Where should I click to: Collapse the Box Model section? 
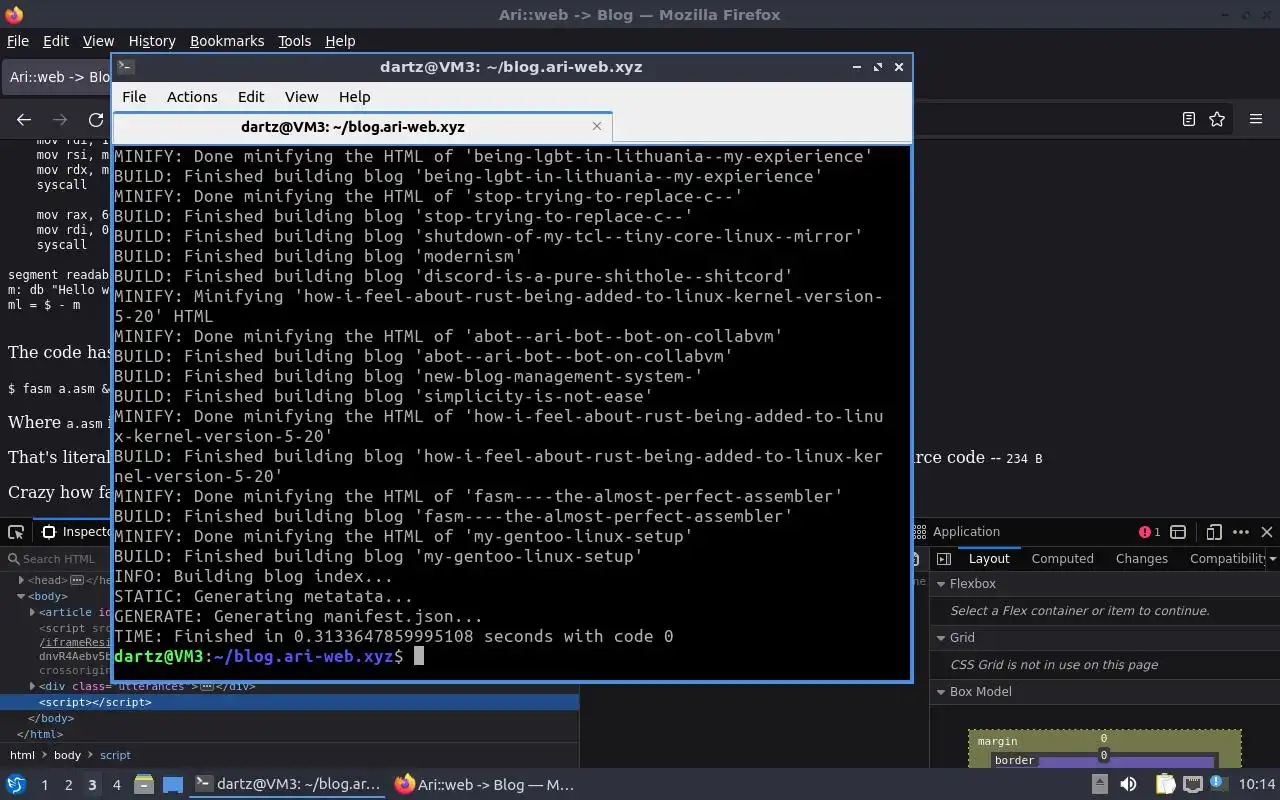941,692
